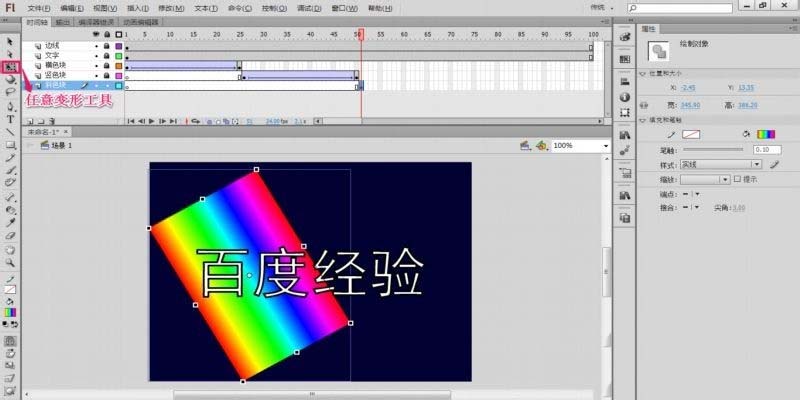Switch to the 输出 tab
Screen dimensions: 800x400
(63, 22)
